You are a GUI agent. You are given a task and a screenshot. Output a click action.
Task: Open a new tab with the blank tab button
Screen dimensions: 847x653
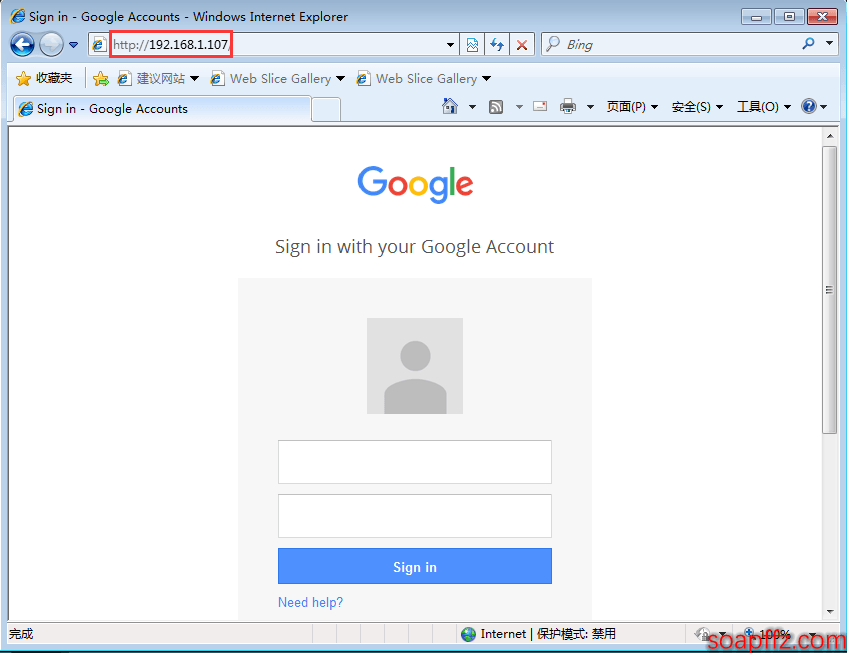[x=326, y=109]
